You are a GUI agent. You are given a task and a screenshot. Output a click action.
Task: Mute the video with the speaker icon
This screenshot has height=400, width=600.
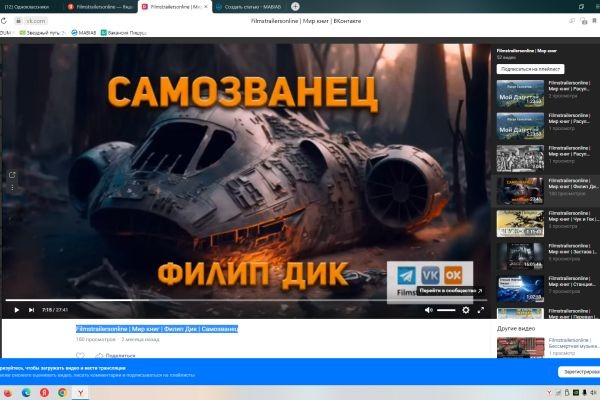click(429, 310)
